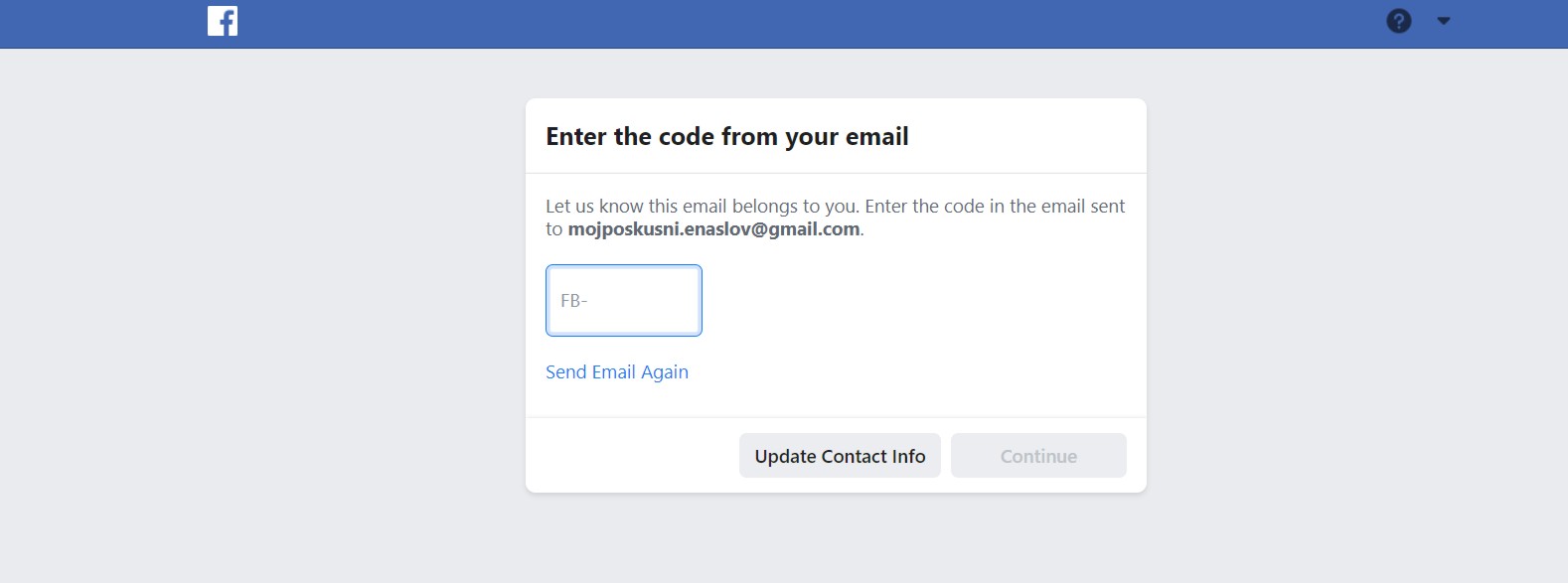The height and width of the screenshot is (583, 1568).
Task: Resend the confirmation email
Action: pyautogui.click(x=617, y=372)
